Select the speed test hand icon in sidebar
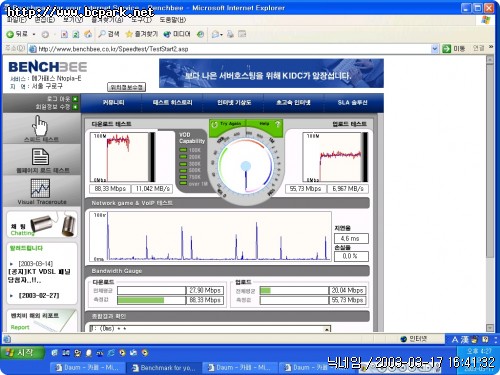500x375 pixels. coord(40,126)
